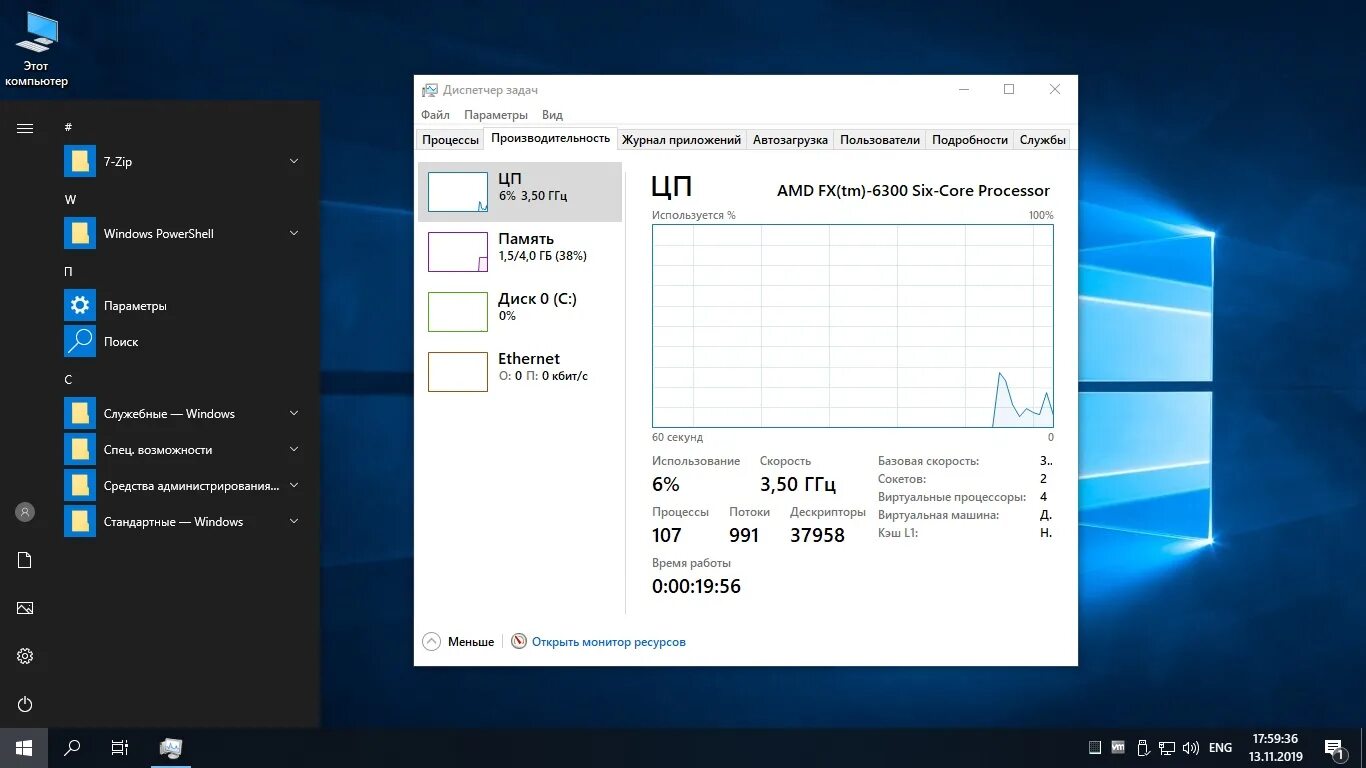1366x768 pixels.
Task: Open Documents icon in Start sidebar
Action: pyautogui.click(x=25, y=560)
